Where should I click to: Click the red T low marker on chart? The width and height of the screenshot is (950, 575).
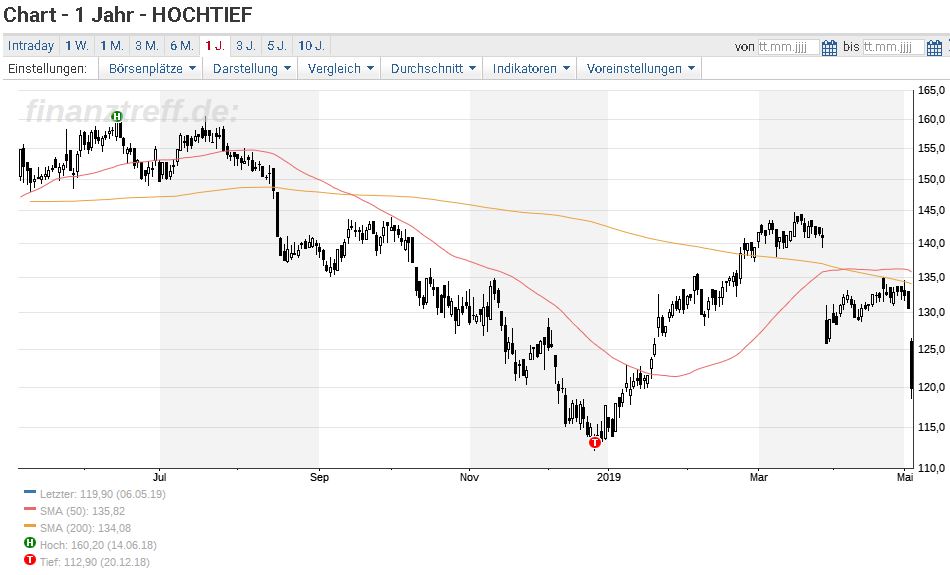pyautogui.click(x=594, y=442)
